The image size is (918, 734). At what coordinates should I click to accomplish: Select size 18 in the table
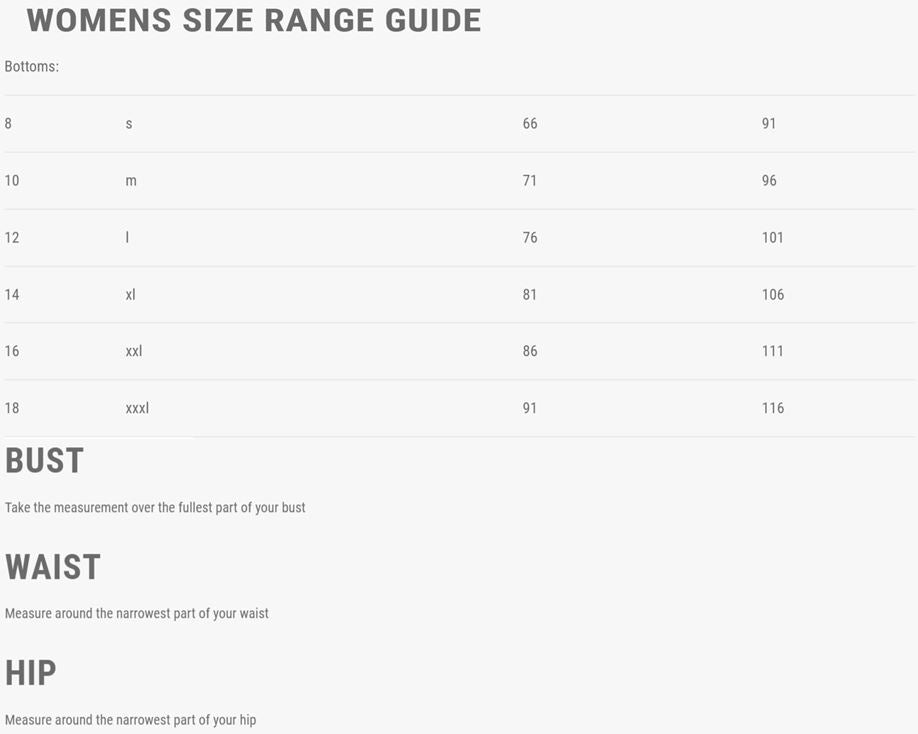[12, 408]
